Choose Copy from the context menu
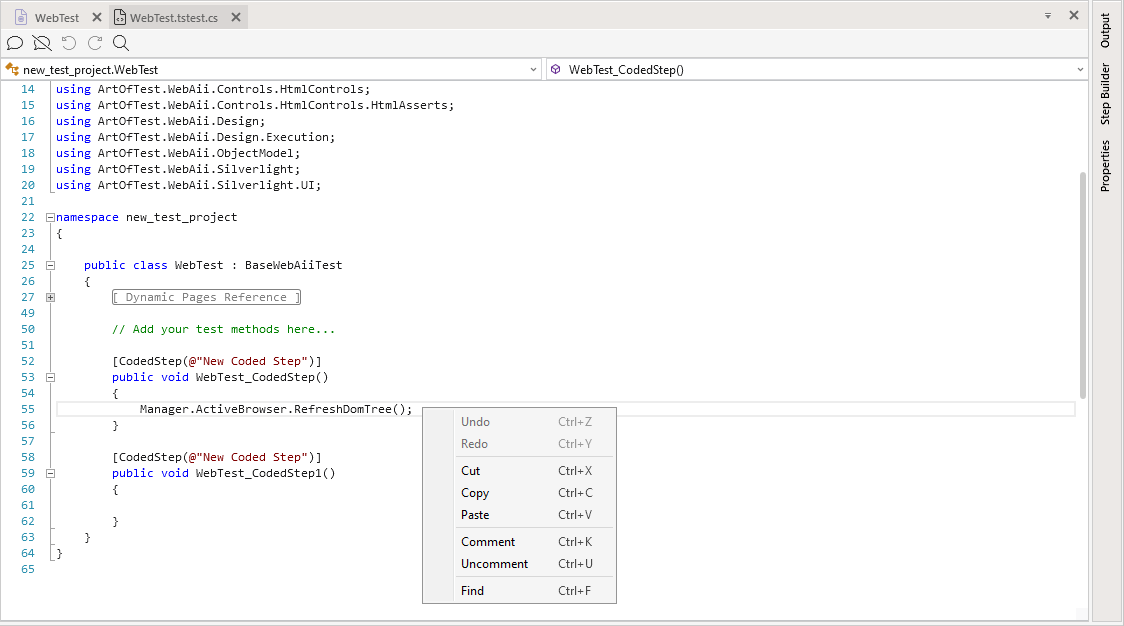Viewport: 1124px width, 626px height. 519,493
